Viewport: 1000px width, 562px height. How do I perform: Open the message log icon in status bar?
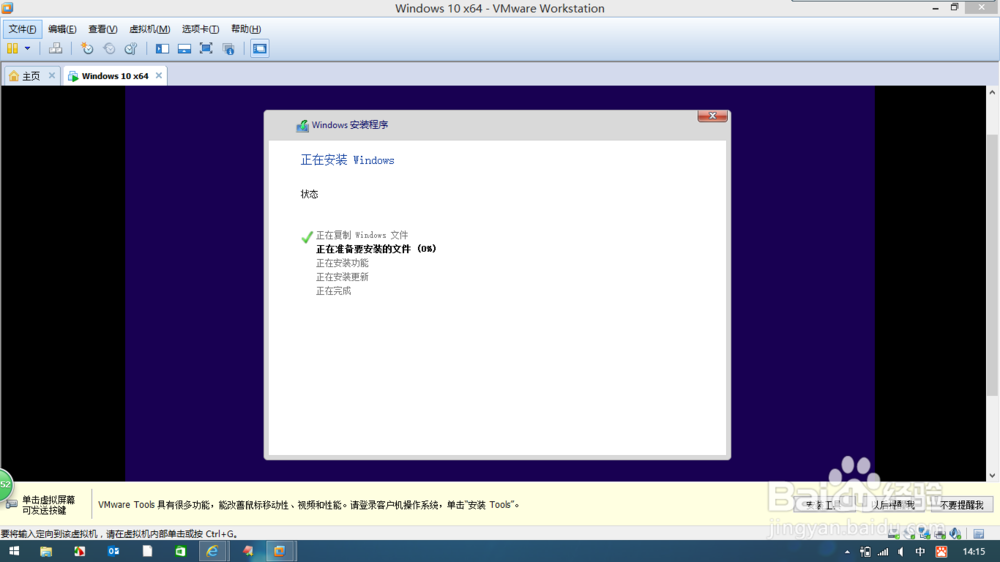(978, 533)
